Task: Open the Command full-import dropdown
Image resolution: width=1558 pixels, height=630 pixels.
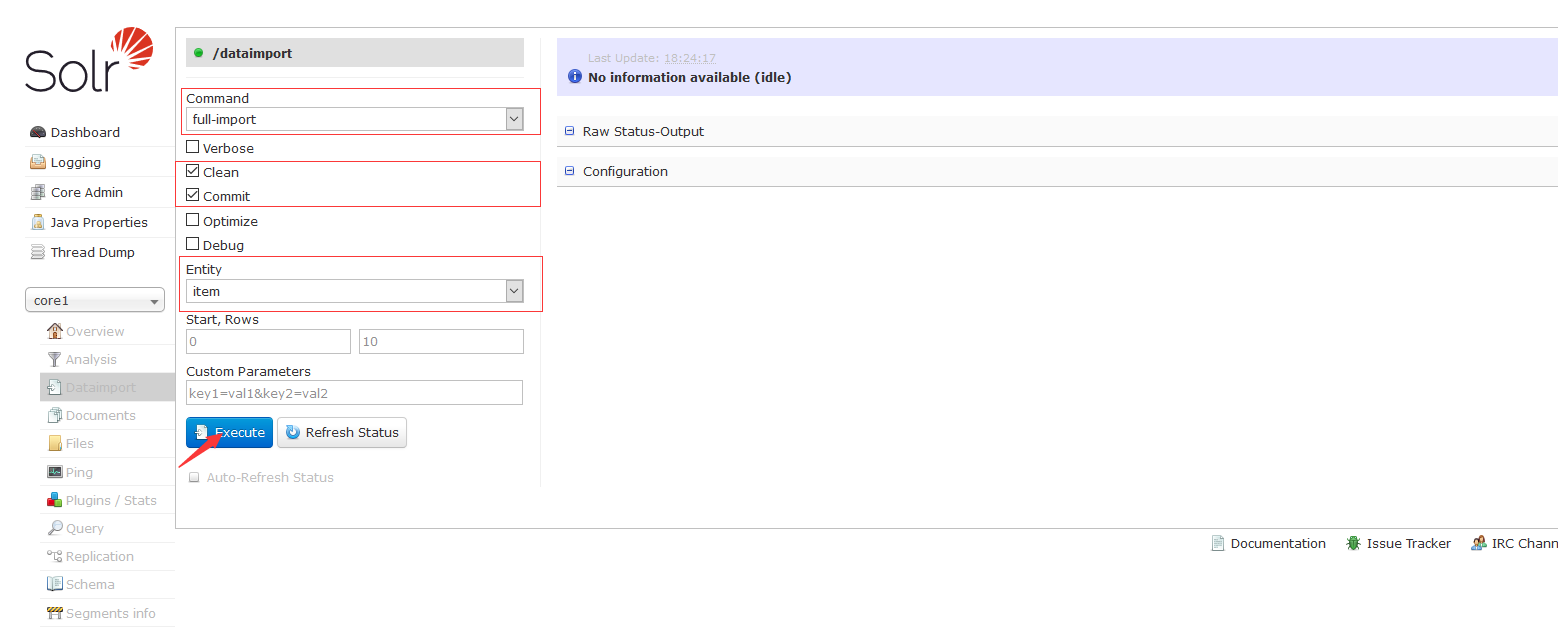Action: [x=355, y=119]
